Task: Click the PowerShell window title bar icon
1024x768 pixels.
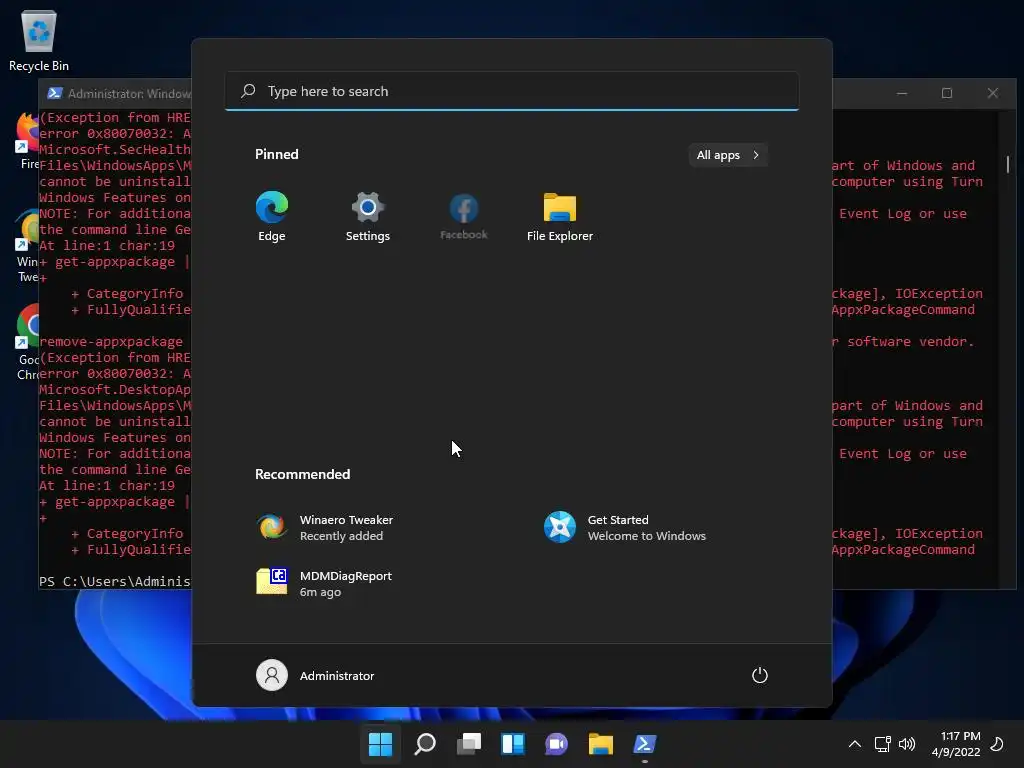Action: click(55, 93)
